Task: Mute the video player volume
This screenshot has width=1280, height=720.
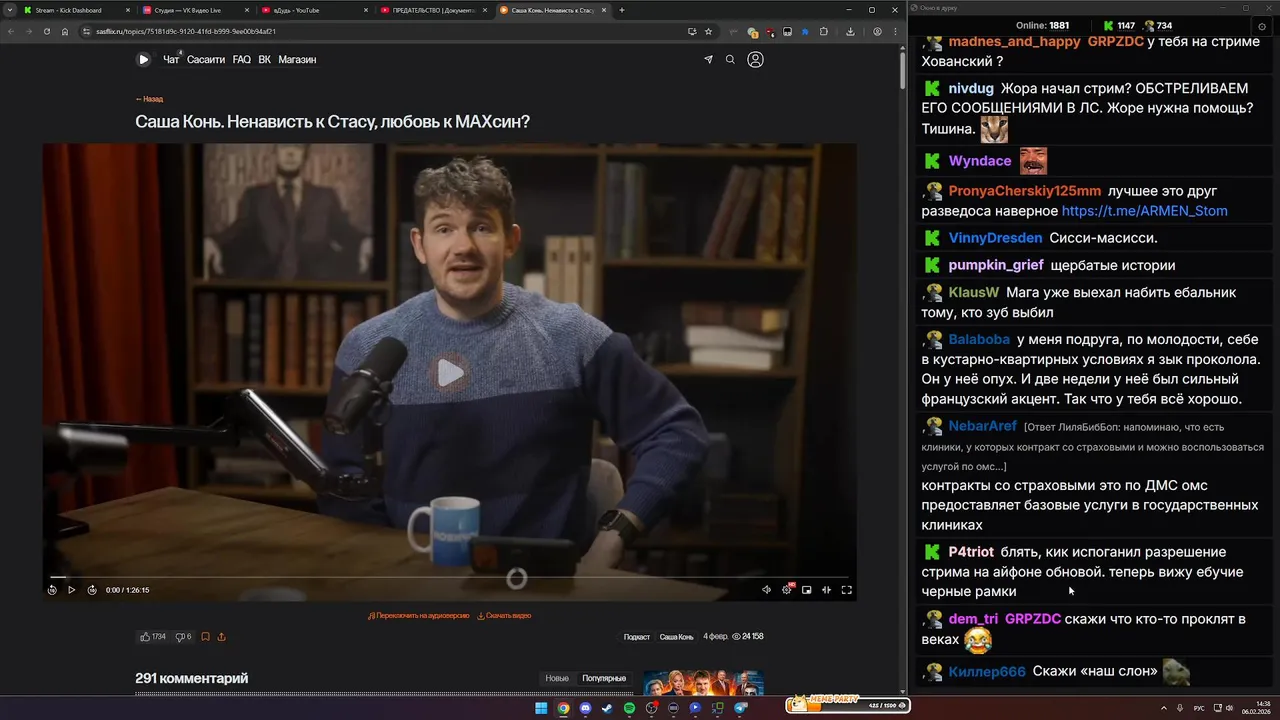Action: tap(767, 590)
